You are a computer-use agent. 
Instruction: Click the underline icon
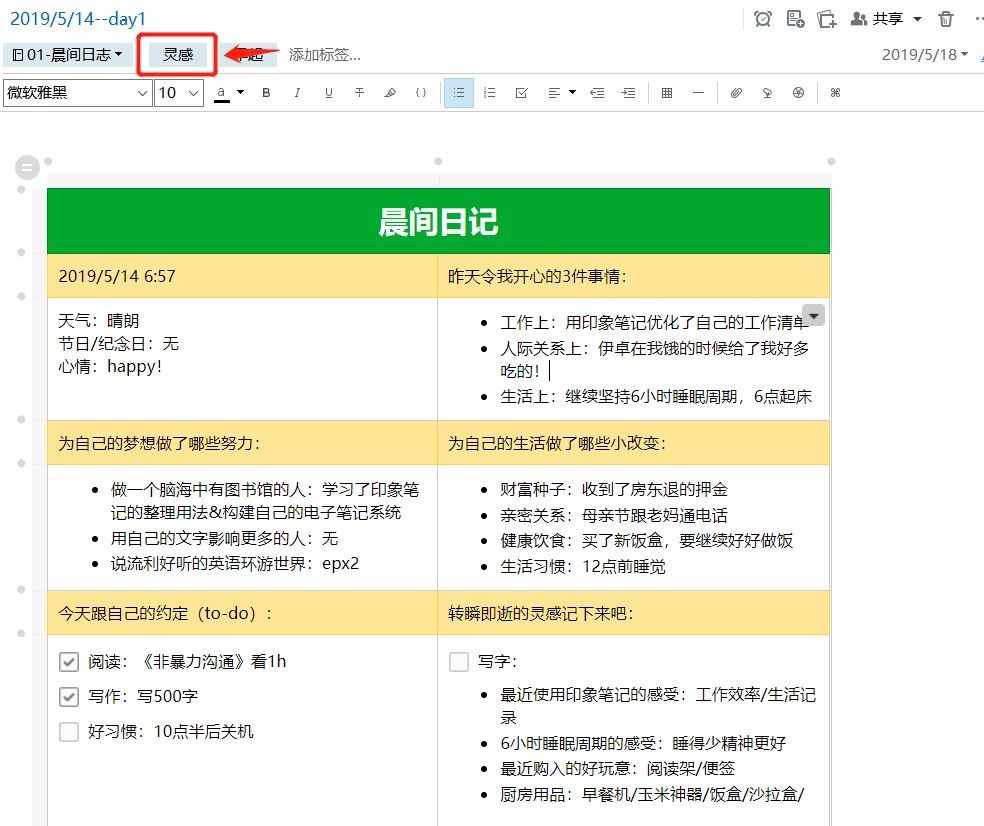point(328,93)
